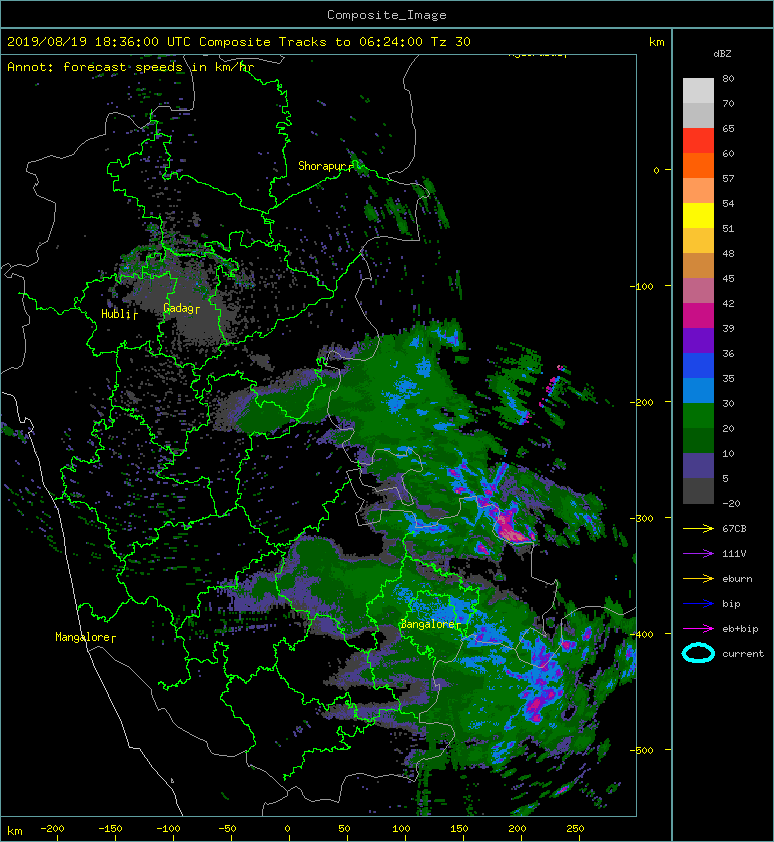This screenshot has width=774, height=842.
Task: Pick the dark green 20 dBZ swatch
Action: (698, 440)
